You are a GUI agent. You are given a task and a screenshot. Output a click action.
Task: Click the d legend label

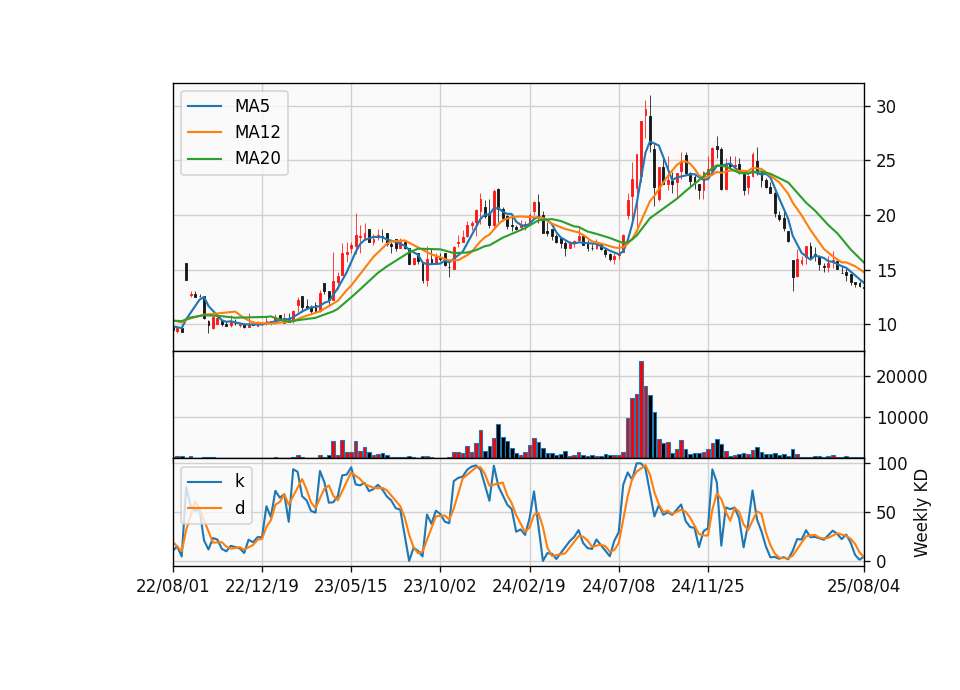point(240,508)
